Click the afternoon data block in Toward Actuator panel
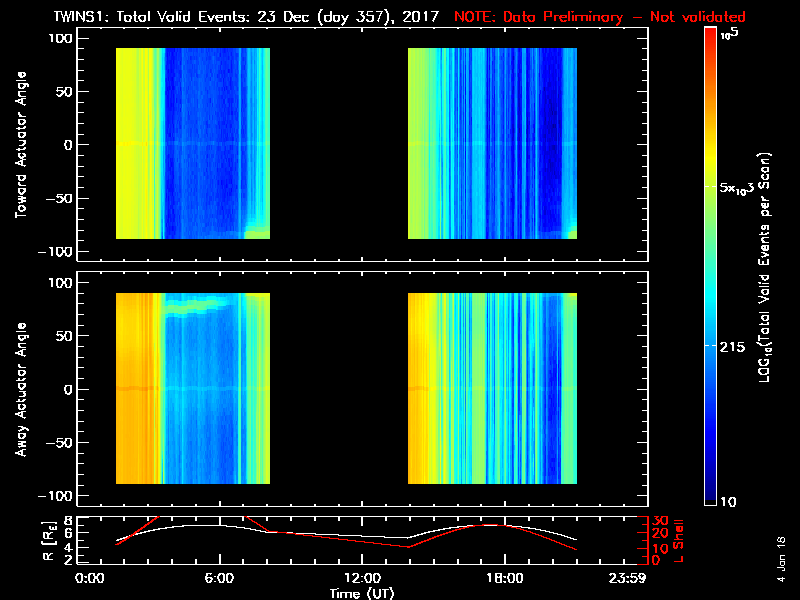 click(492, 143)
